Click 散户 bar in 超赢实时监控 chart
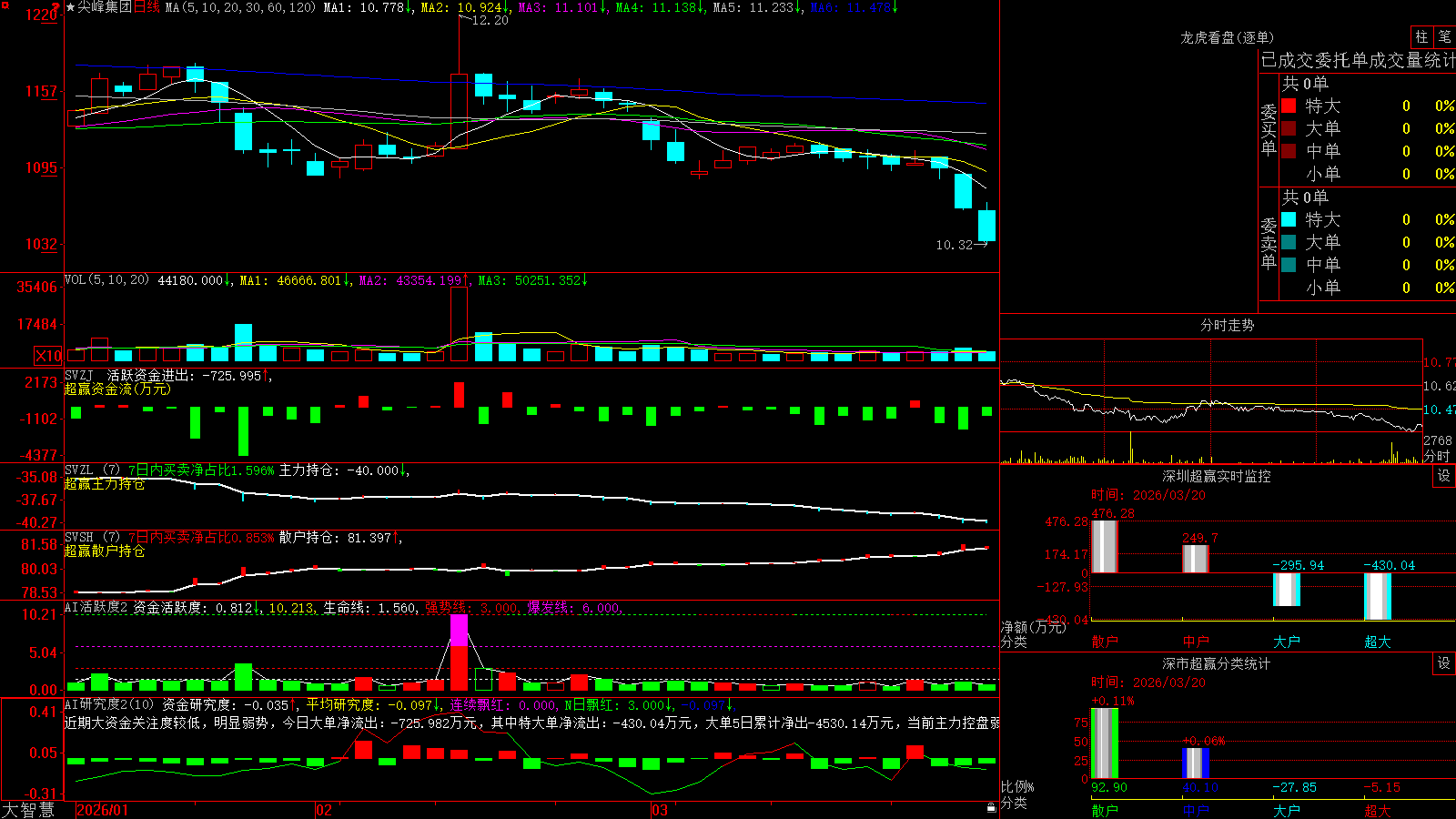 [1105, 546]
